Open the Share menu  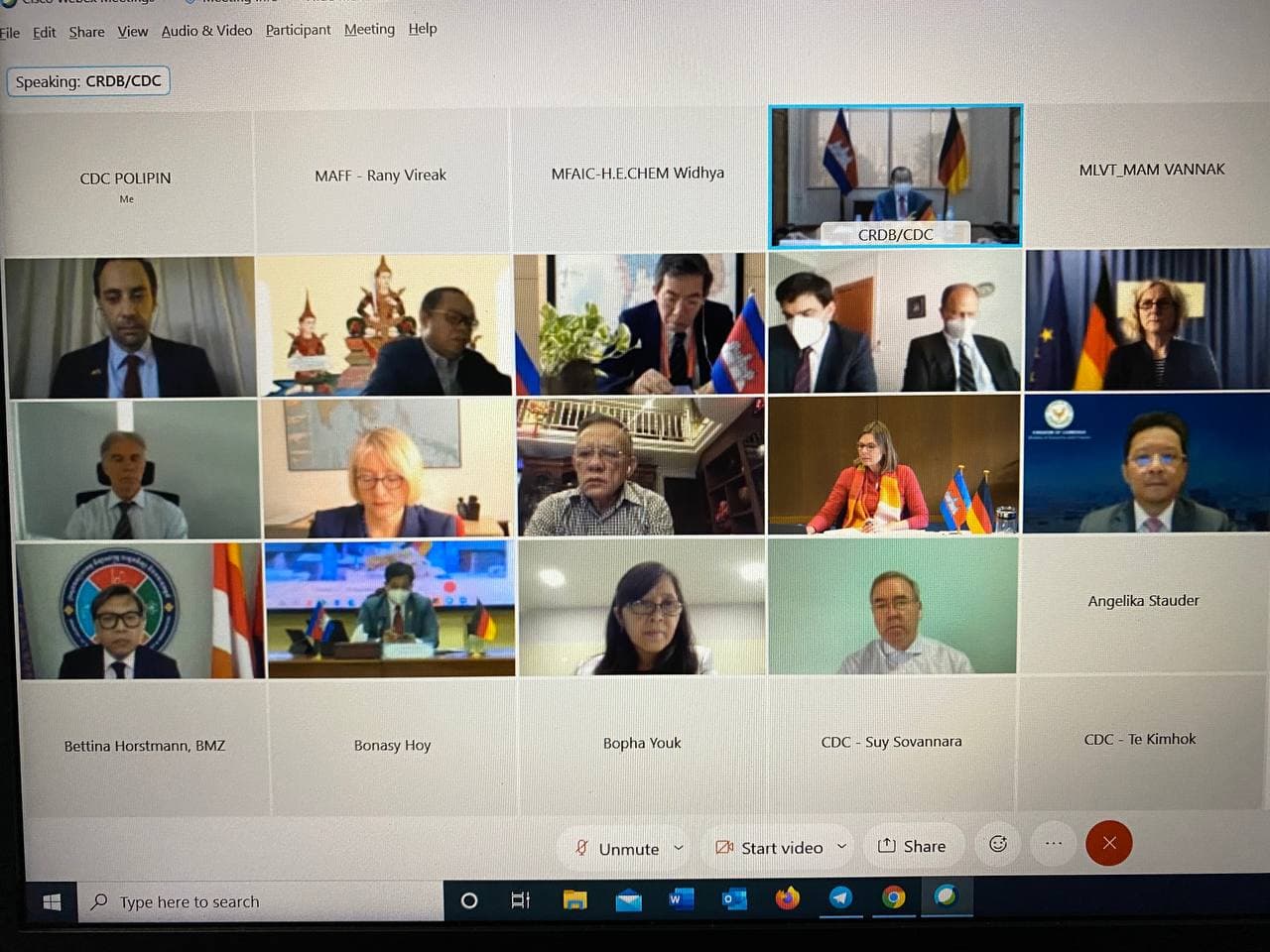pyautogui.click(x=86, y=32)
